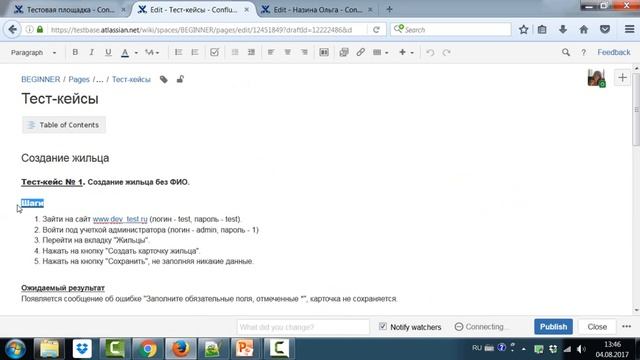
Task: Open editor help question mark
Action: 584,52
